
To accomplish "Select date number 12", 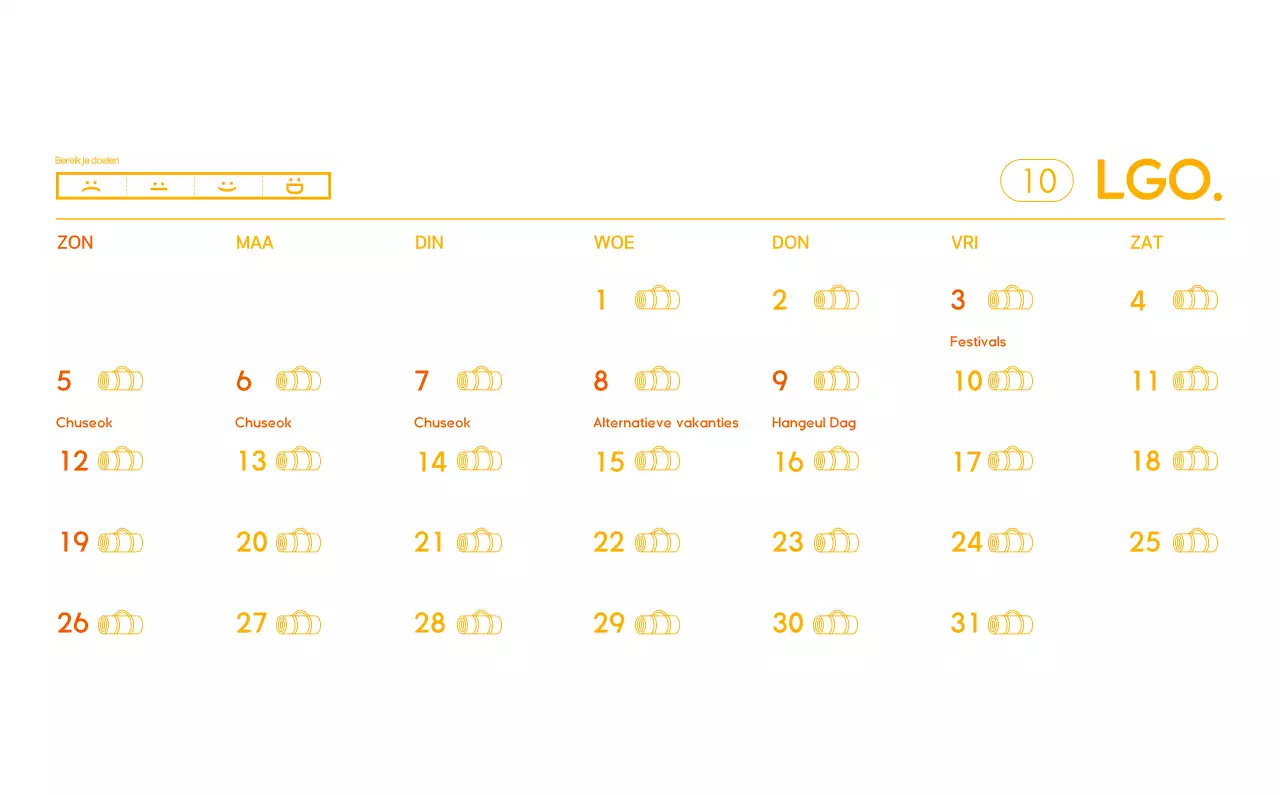I will (x=74, y=461).
